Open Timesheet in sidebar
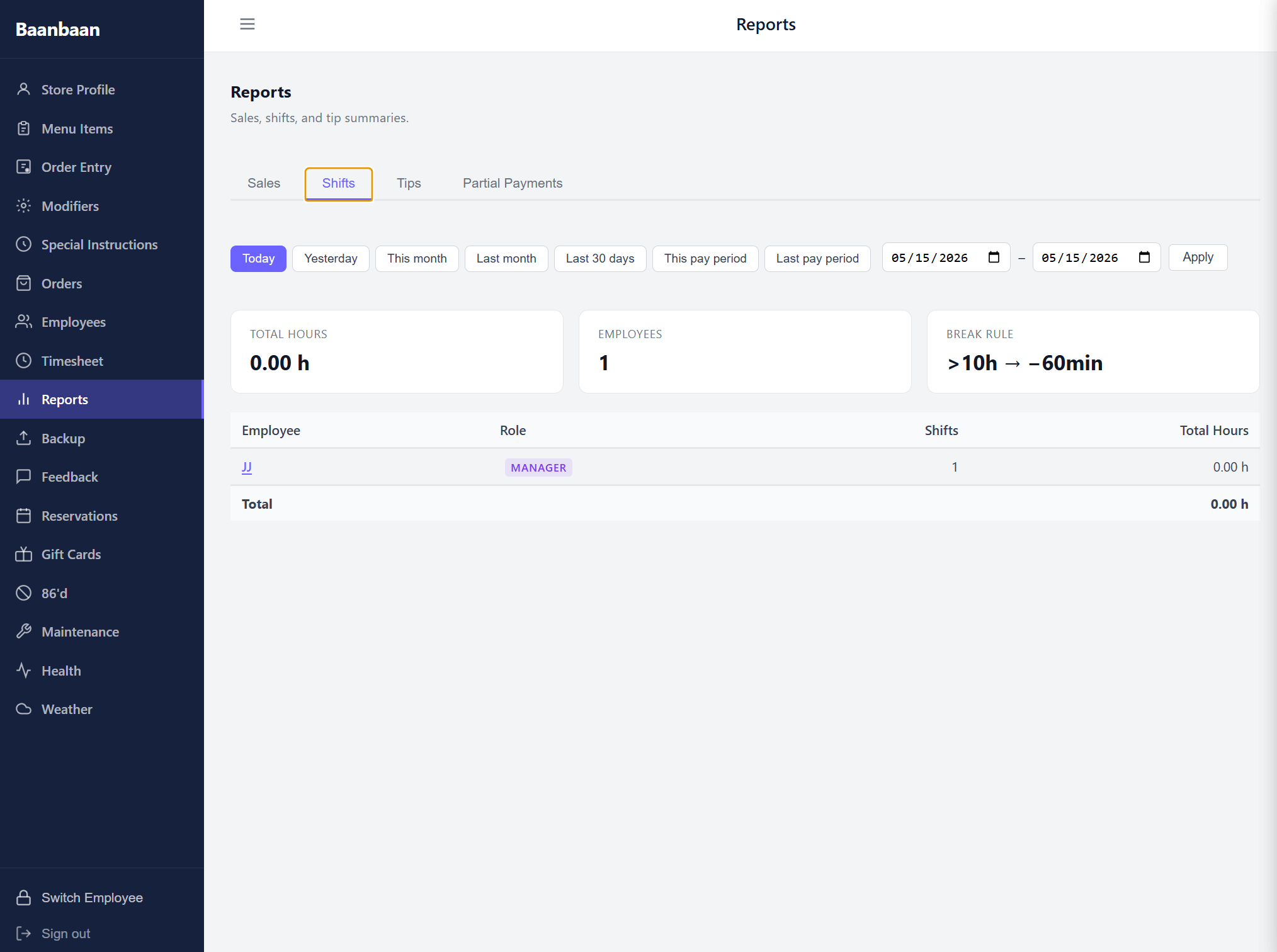Image resolution: width=1277 pixels, height=952 pixels. (x=102, y=361)
